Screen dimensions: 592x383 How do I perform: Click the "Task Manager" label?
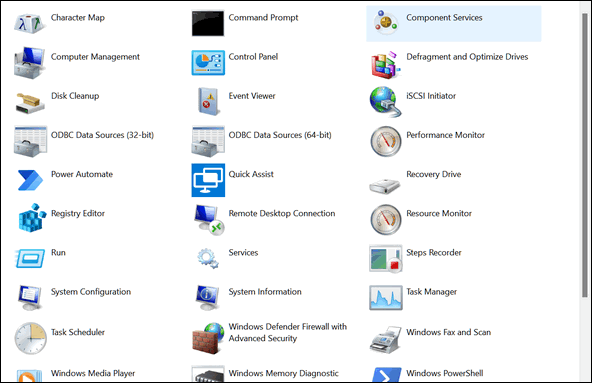coord(431,292)
